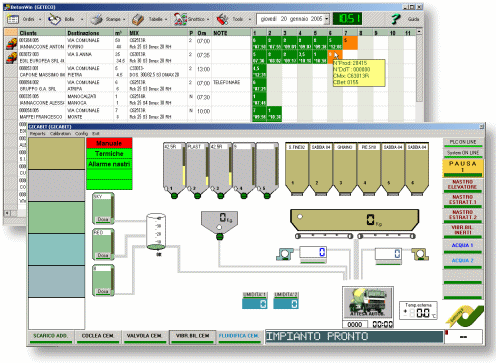
Task: Toggle the SCARICO ADD. button
Action: click(x=50, y=337)
